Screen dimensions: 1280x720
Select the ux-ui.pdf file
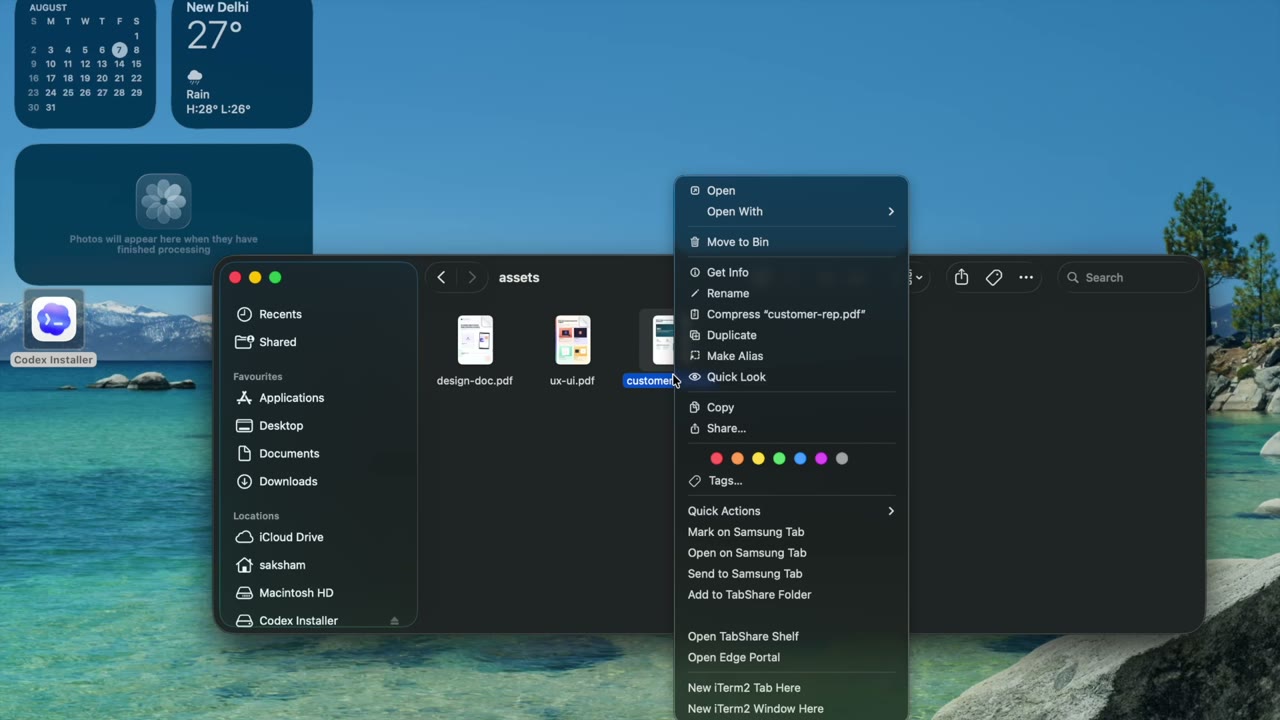tap(573, 350)
